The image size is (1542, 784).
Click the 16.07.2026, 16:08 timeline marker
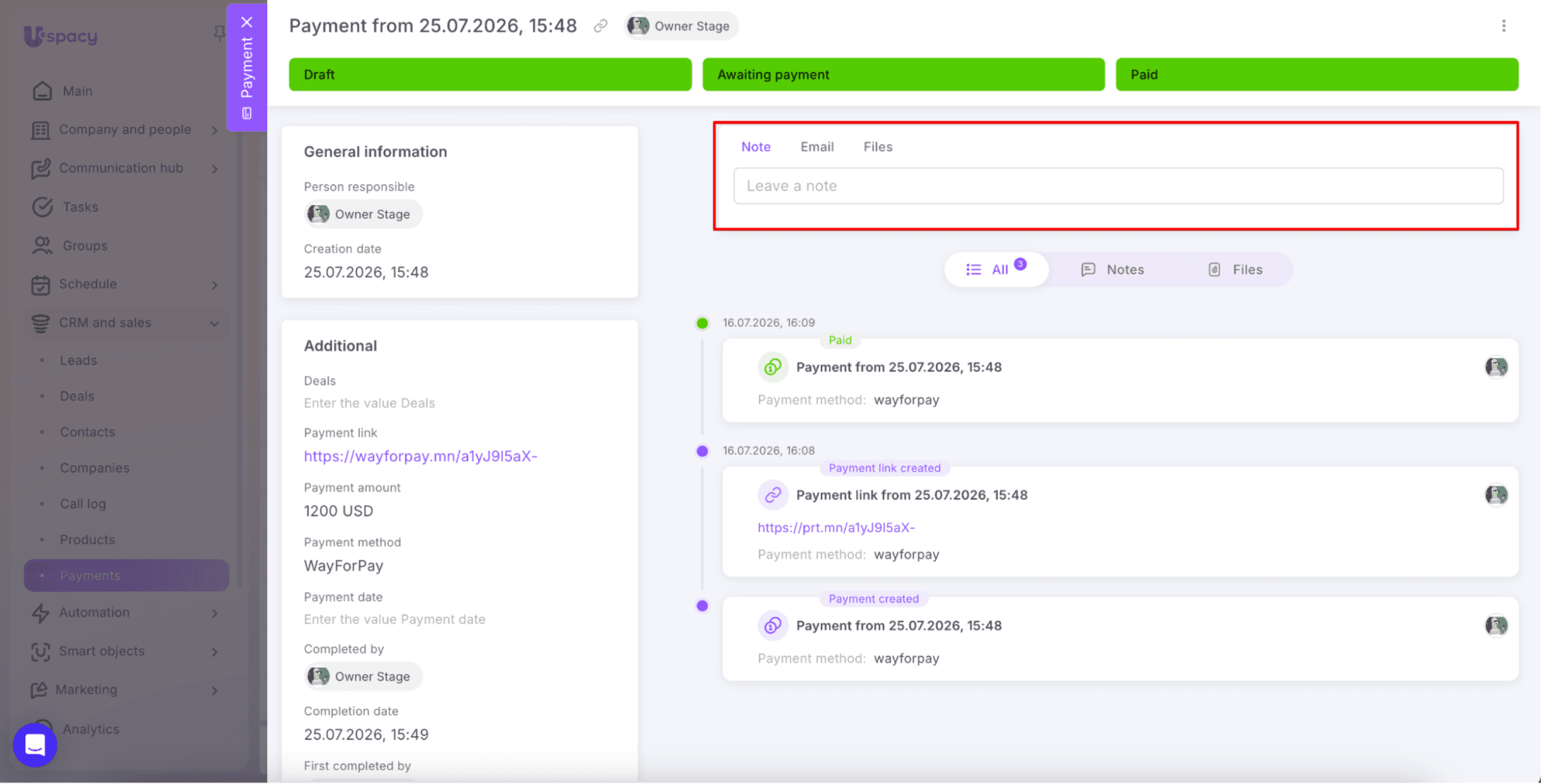tap(702, 451)
